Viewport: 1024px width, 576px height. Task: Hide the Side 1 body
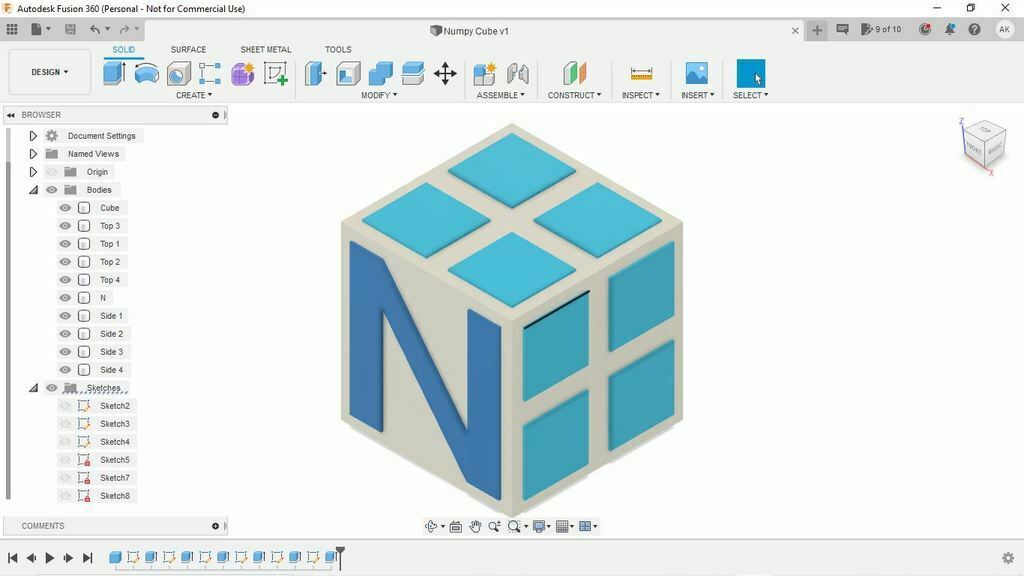pyautogui.click(x=65, y=315)
